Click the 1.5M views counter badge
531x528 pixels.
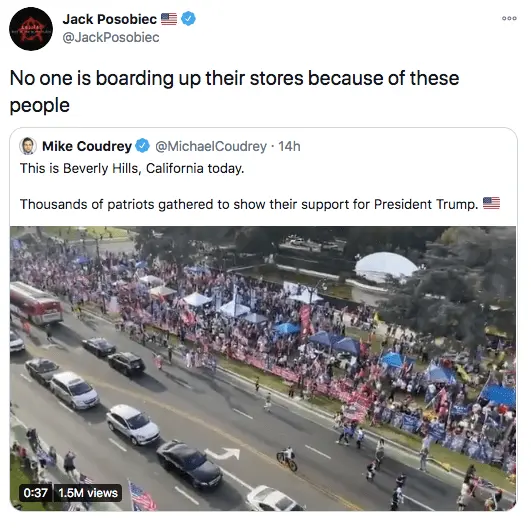point(88,492)
